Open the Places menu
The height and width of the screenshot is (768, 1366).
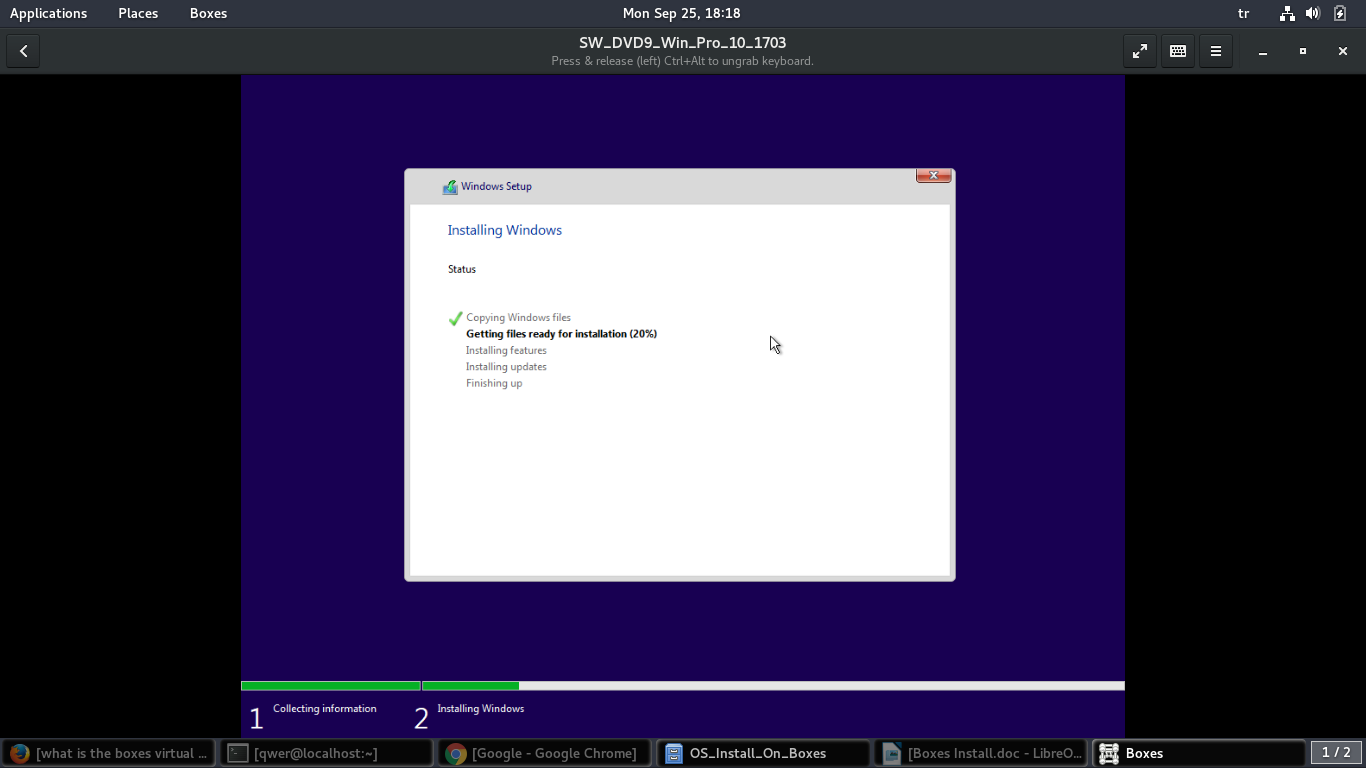[x=138, y=13]
